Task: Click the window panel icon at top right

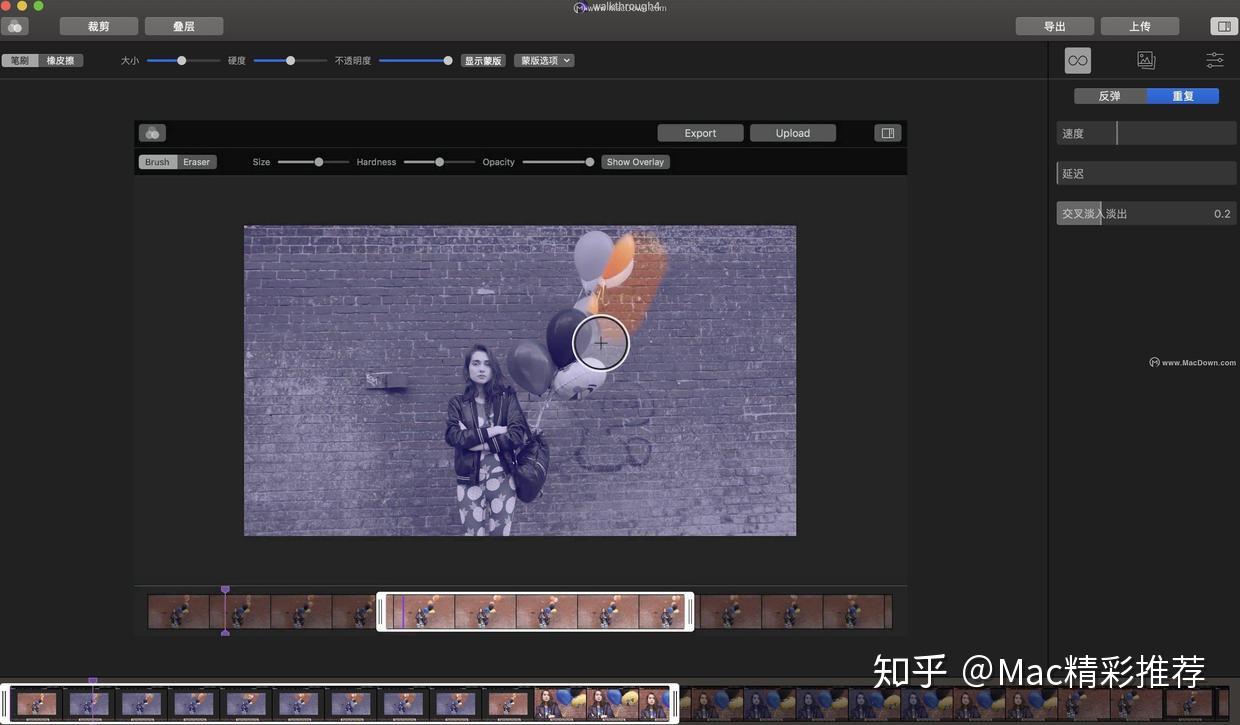Action: coord(1223,25)
